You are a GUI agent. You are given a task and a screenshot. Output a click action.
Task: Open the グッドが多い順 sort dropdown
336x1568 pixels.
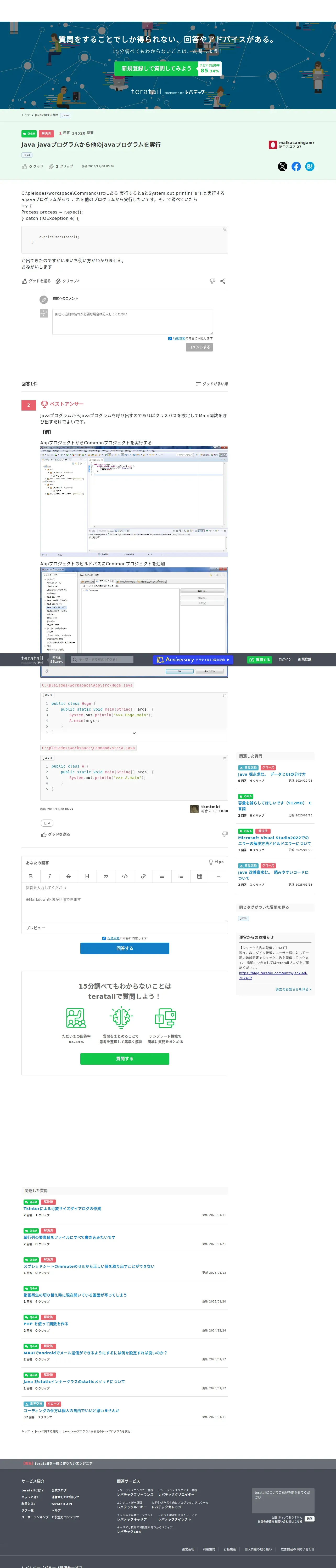pos(212,384)
